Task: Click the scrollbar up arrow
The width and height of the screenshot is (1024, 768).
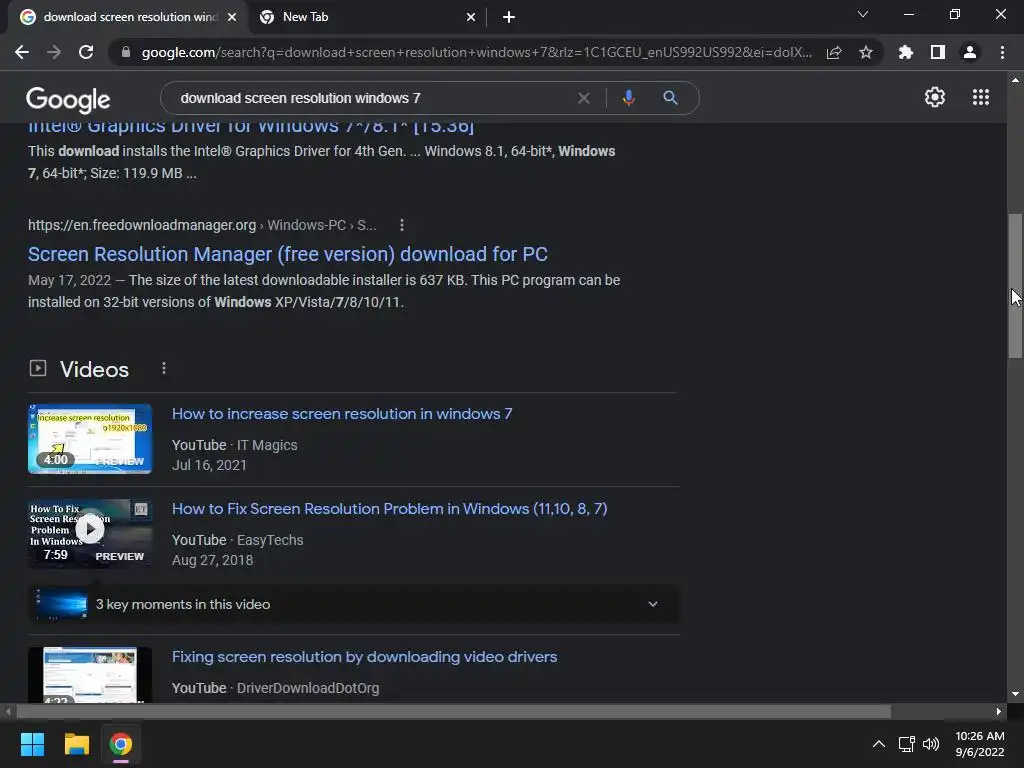Action: [1015, 80]
